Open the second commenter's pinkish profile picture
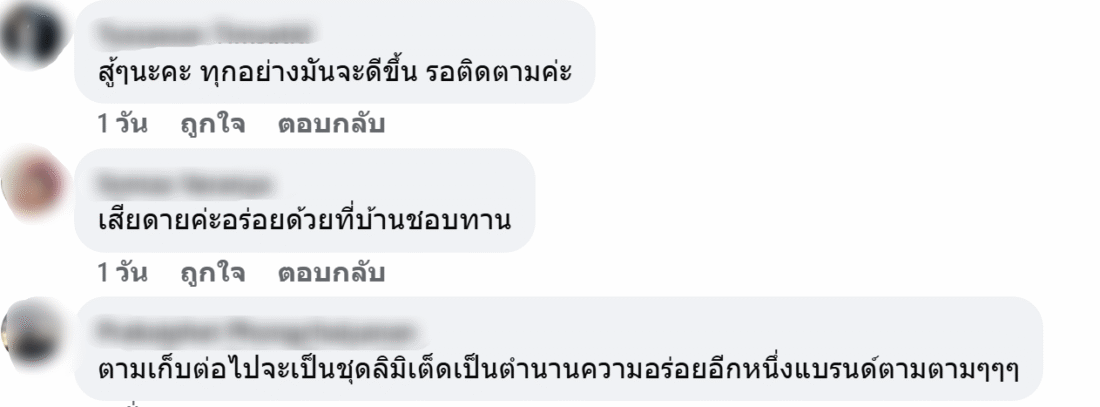 (x=32, y=184)
